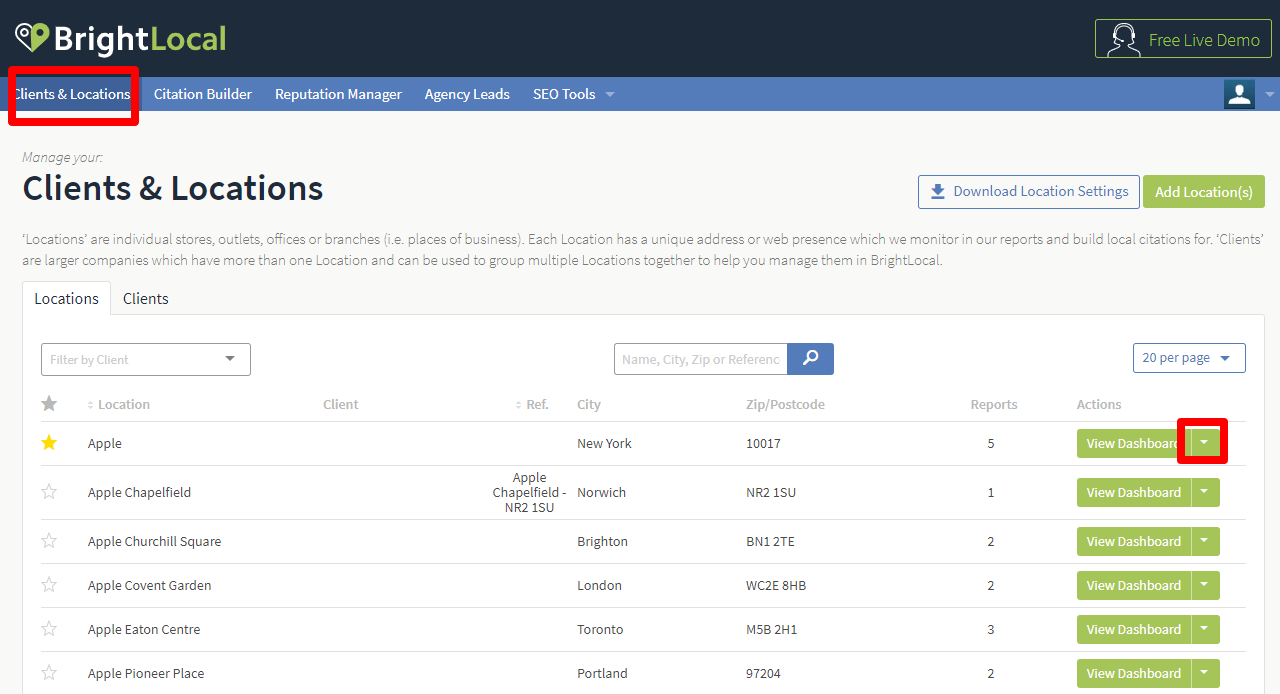Image resolution: width=1280 pixels, height=694 pixels.
Task: Open the user account avatar icon
Action: tap(1239, 94)
